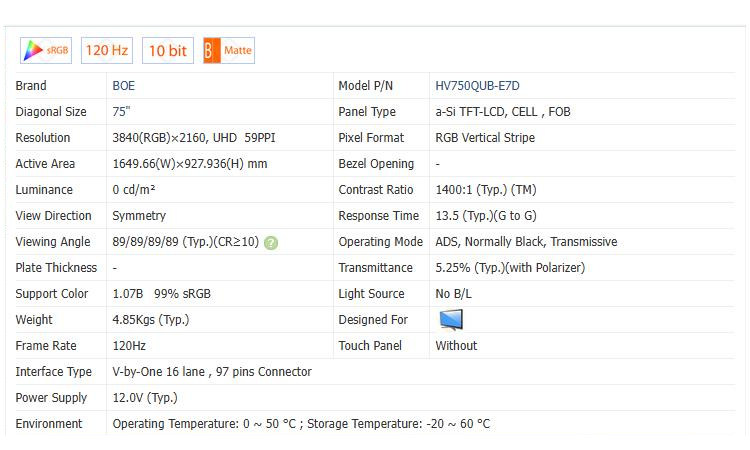The image size is (750, 450).
Task: Click the Bezel Opening label
Action: tap(376, 164)
